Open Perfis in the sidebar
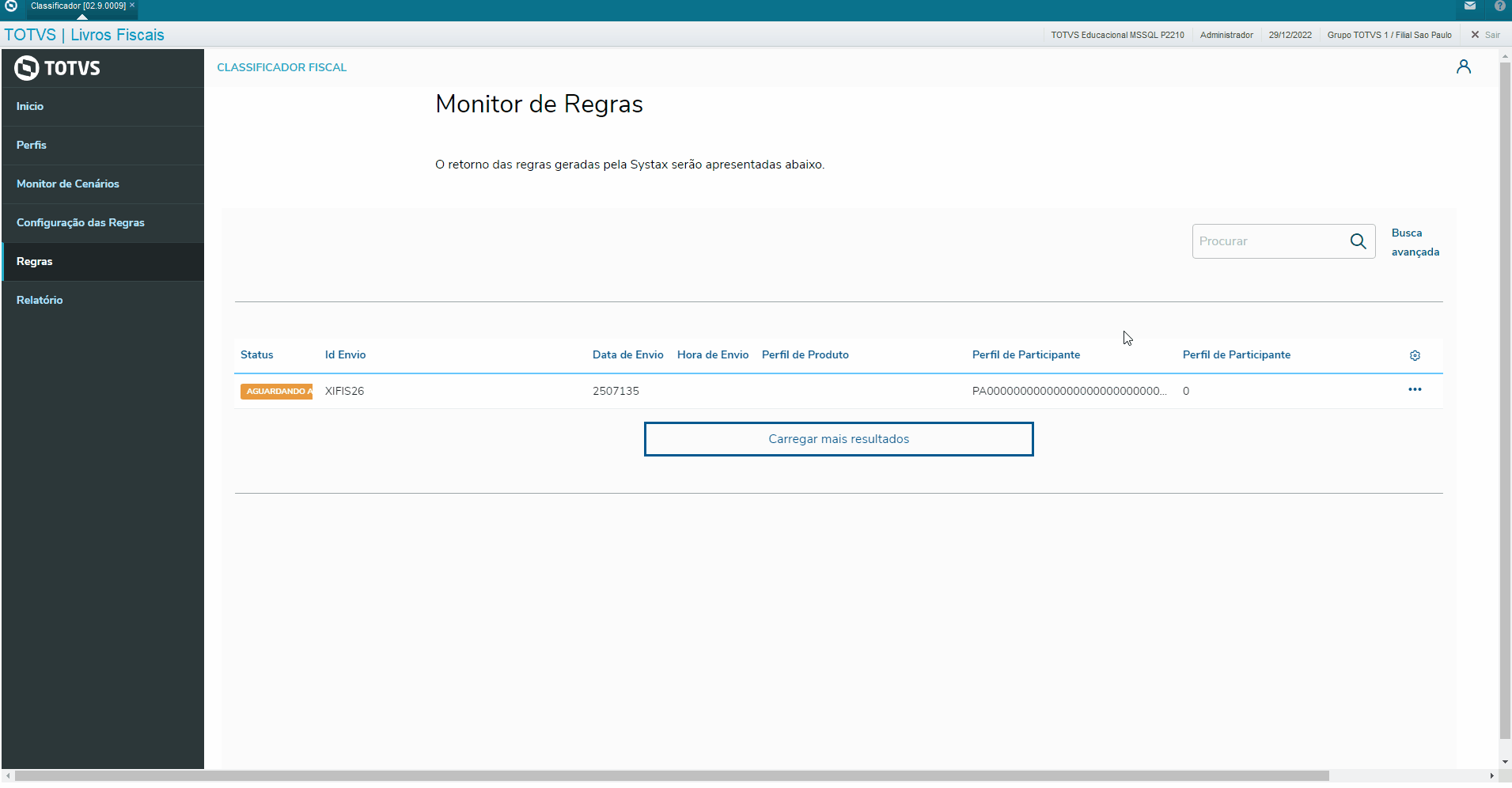 [x=103, y=146]
